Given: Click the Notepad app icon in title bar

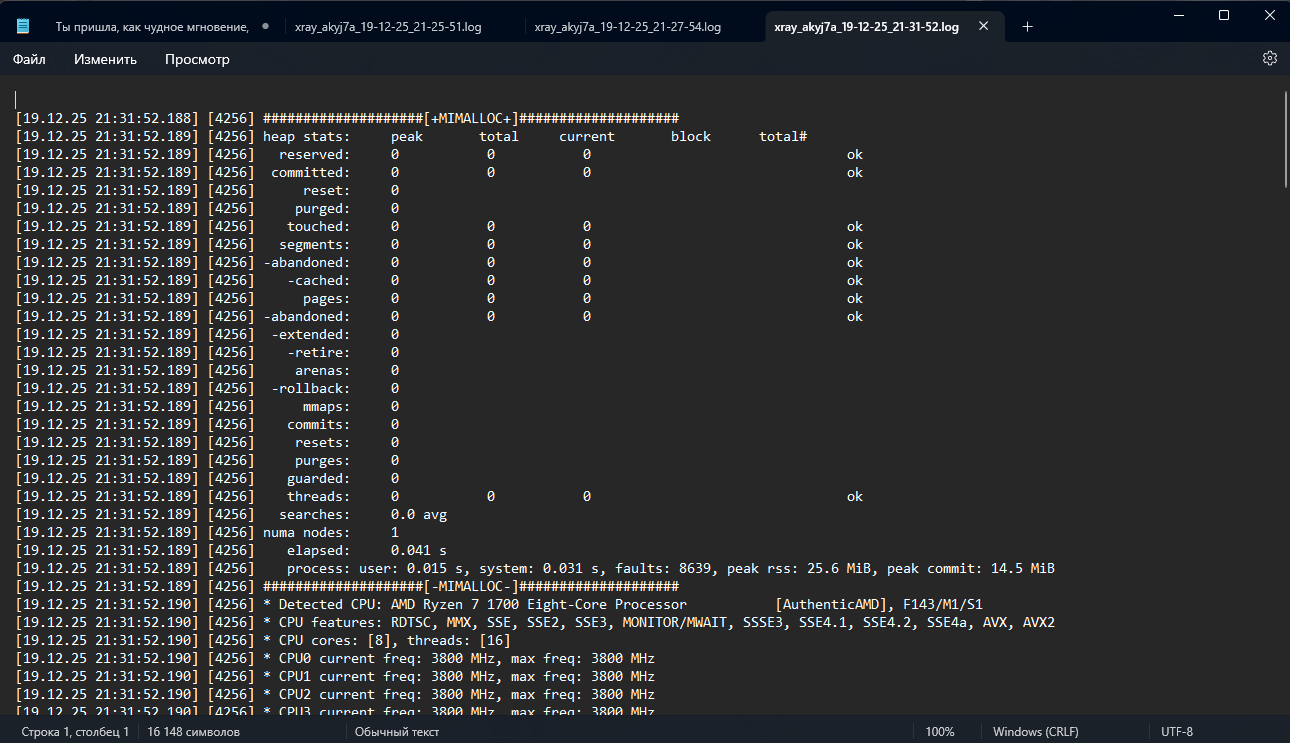Looking at the screenshot, I should point(23,27).
